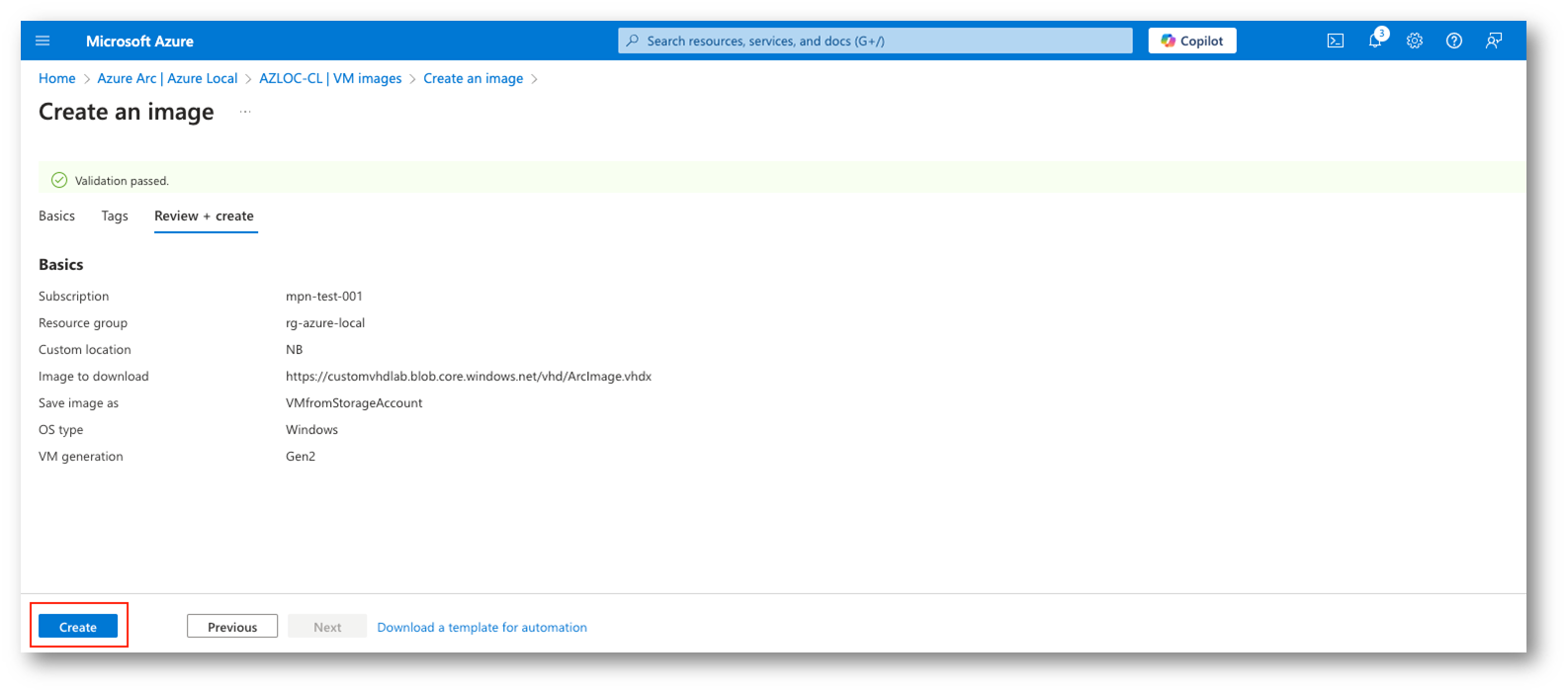Click the Save image as label
Image resolution: width=1568 pixels, height=694 pixels.
point(78,402)
